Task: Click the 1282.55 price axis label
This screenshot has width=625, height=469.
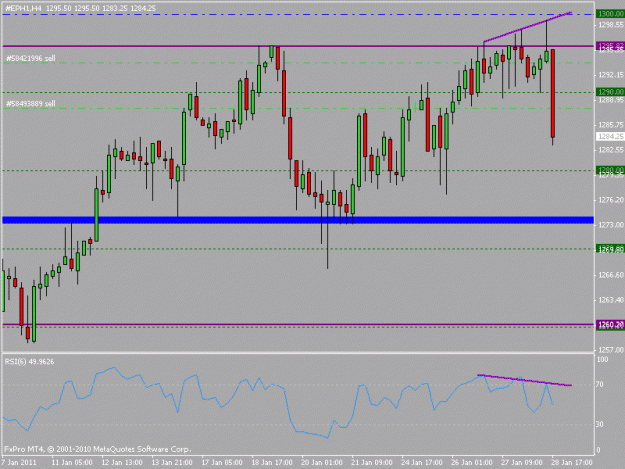Action: (610, 150)
